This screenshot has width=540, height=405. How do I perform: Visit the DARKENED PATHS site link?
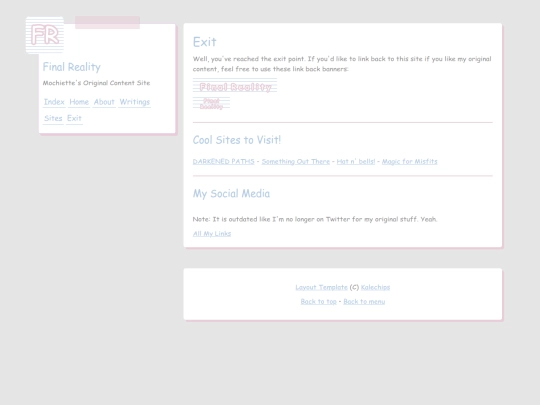point(224,161)
